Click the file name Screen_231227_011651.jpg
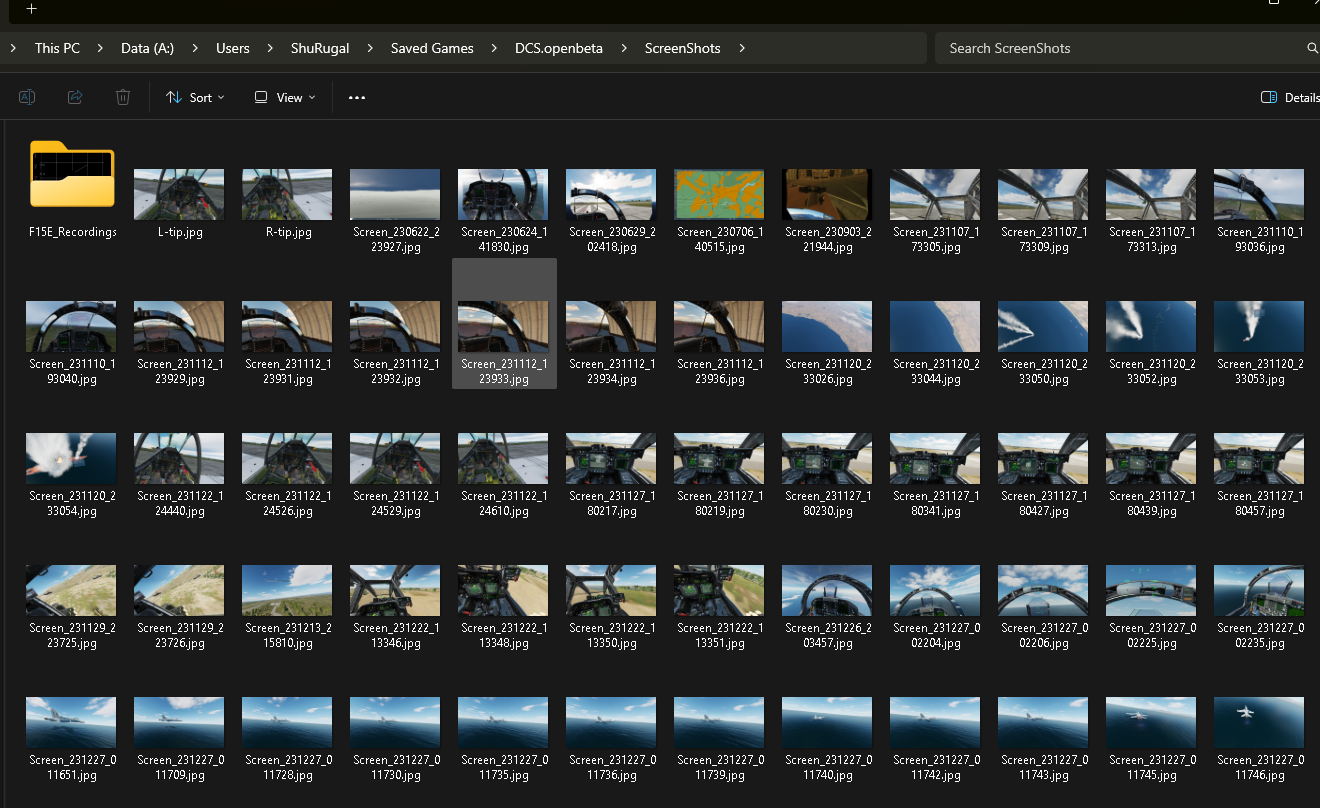1320x808 pixels. (x=72, y=767)
